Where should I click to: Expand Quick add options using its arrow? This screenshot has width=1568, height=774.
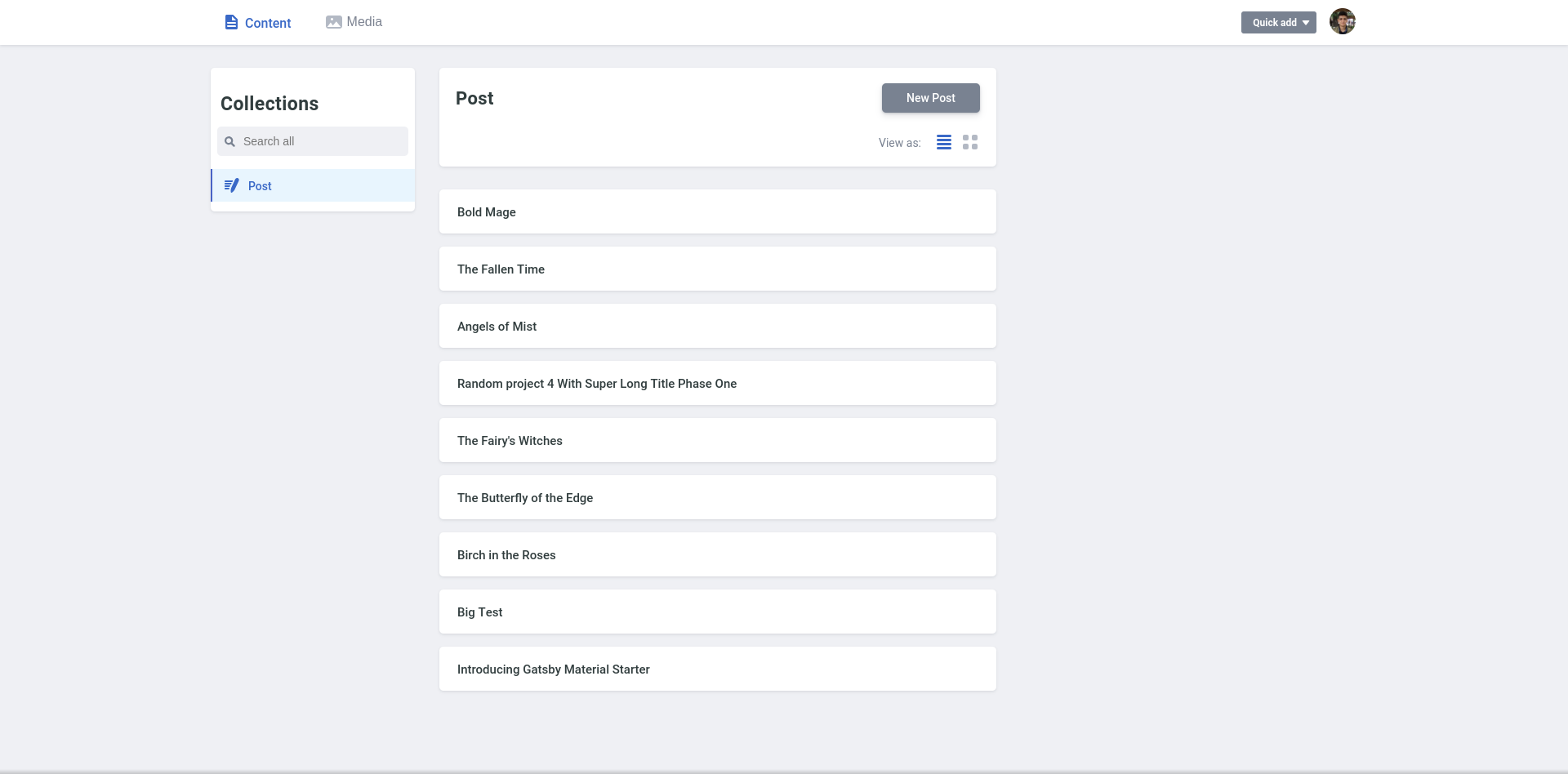coord(1305,22)
